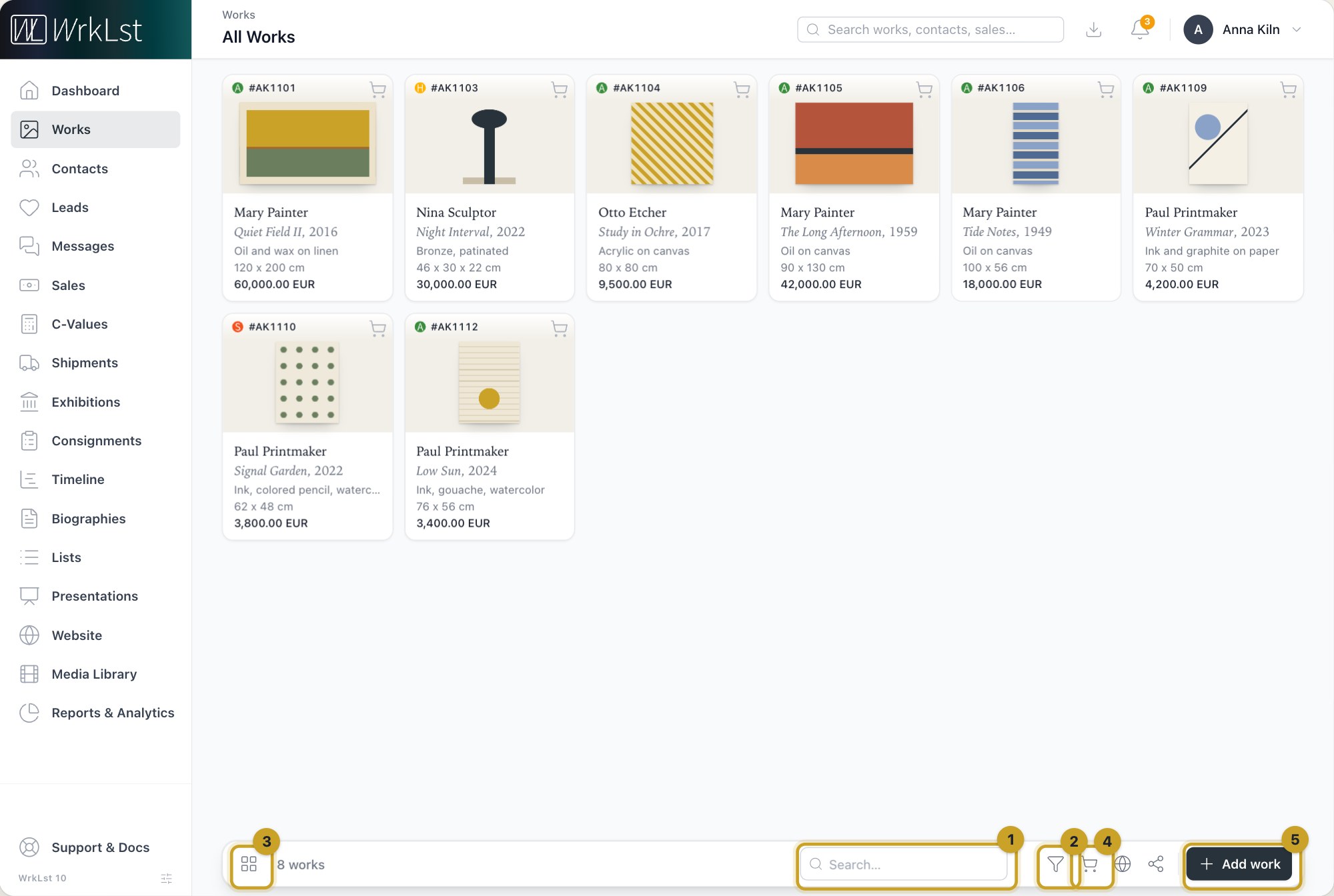The image size is (1334, 896).
Task: Click the 18,000.00 EUR price
Action: click(x=1002, y=284)
